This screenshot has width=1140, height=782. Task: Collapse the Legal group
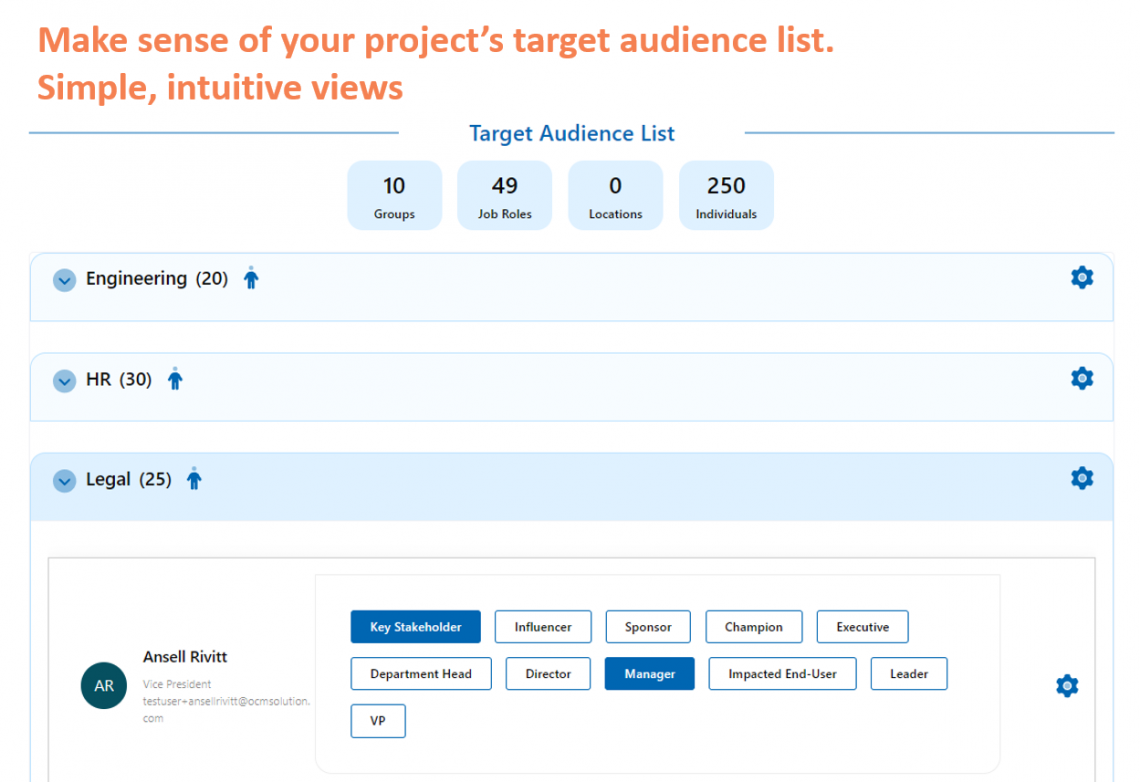(x=64, y=480)
